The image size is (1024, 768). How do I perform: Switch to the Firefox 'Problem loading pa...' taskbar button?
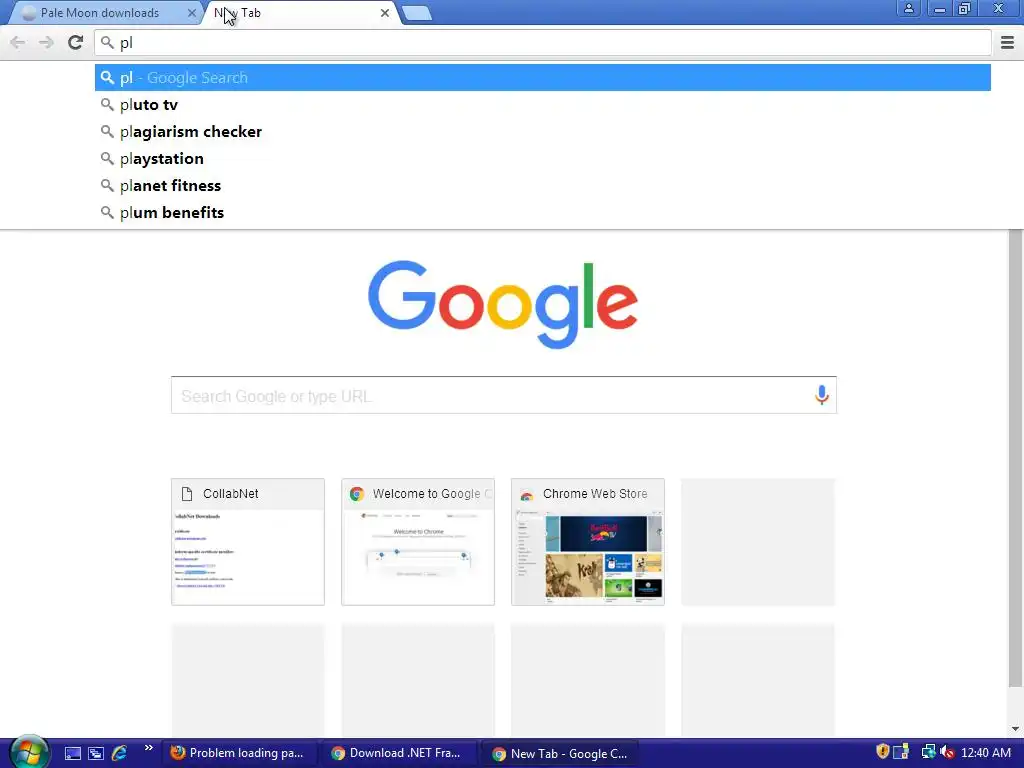pyautogui.click(x=238, y=753)
